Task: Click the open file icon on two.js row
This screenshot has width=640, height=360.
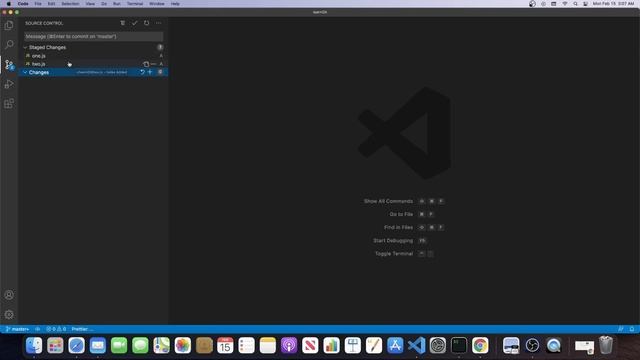Action: click(x=146, y=64)
